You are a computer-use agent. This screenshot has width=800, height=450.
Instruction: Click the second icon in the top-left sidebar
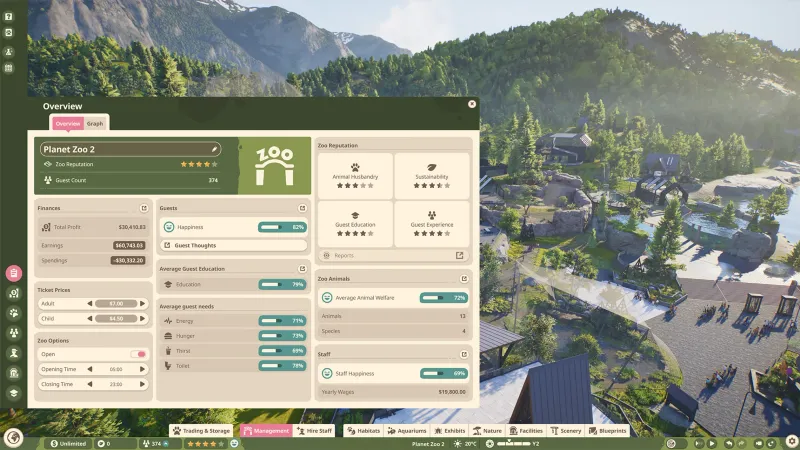9,33
